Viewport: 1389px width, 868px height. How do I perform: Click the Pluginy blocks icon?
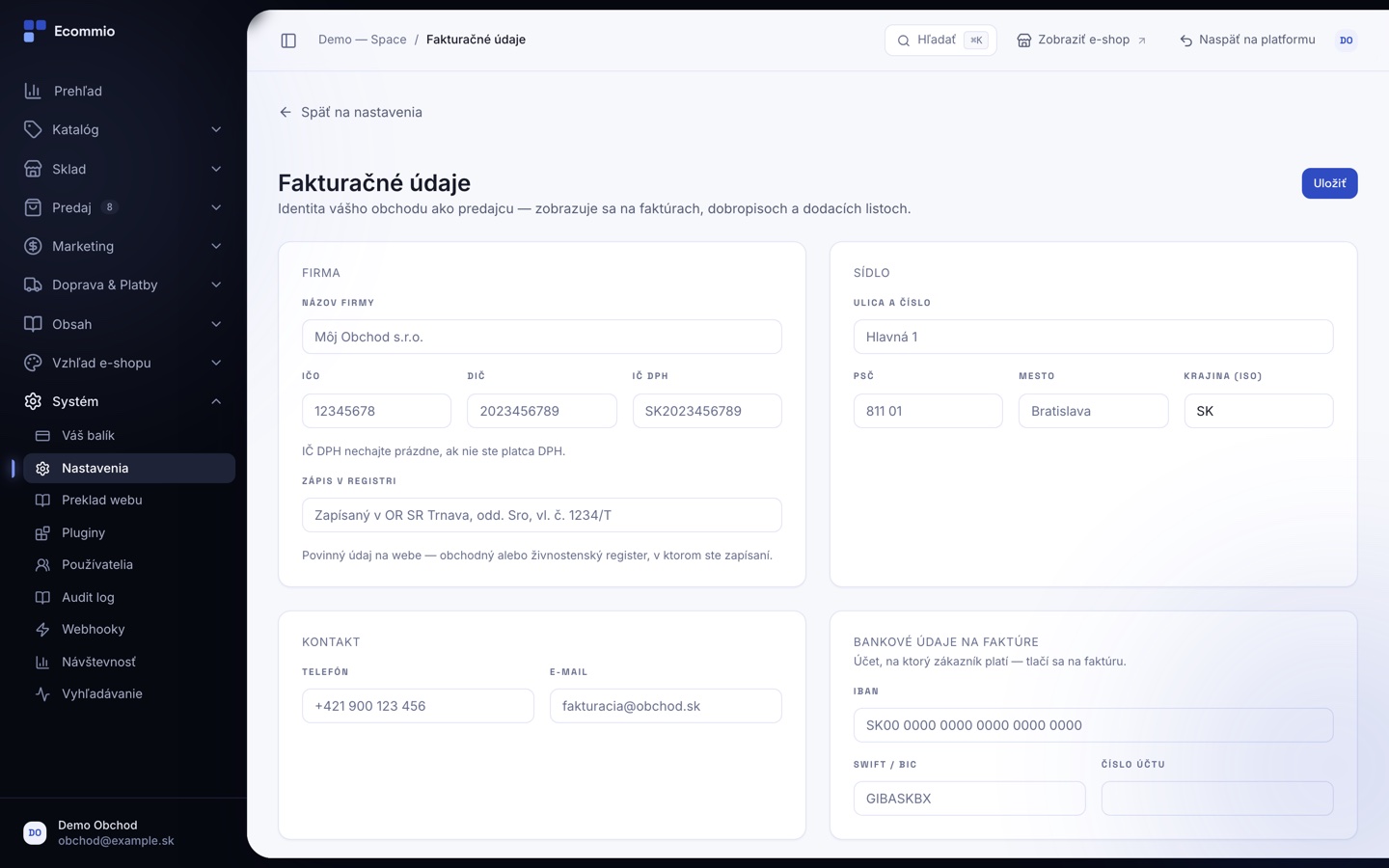[x=42, y=533]
